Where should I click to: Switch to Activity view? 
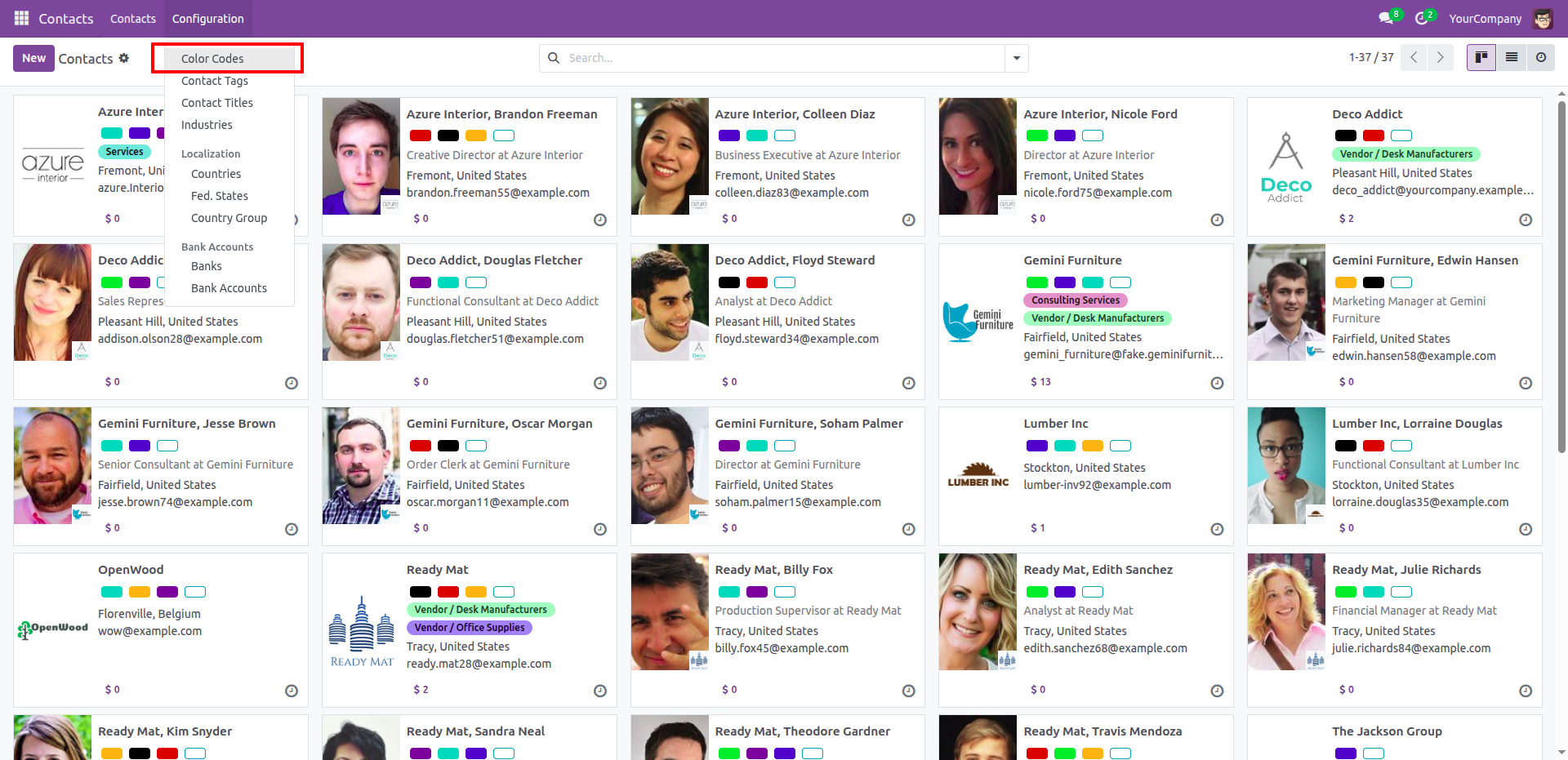coord(1541,58)
